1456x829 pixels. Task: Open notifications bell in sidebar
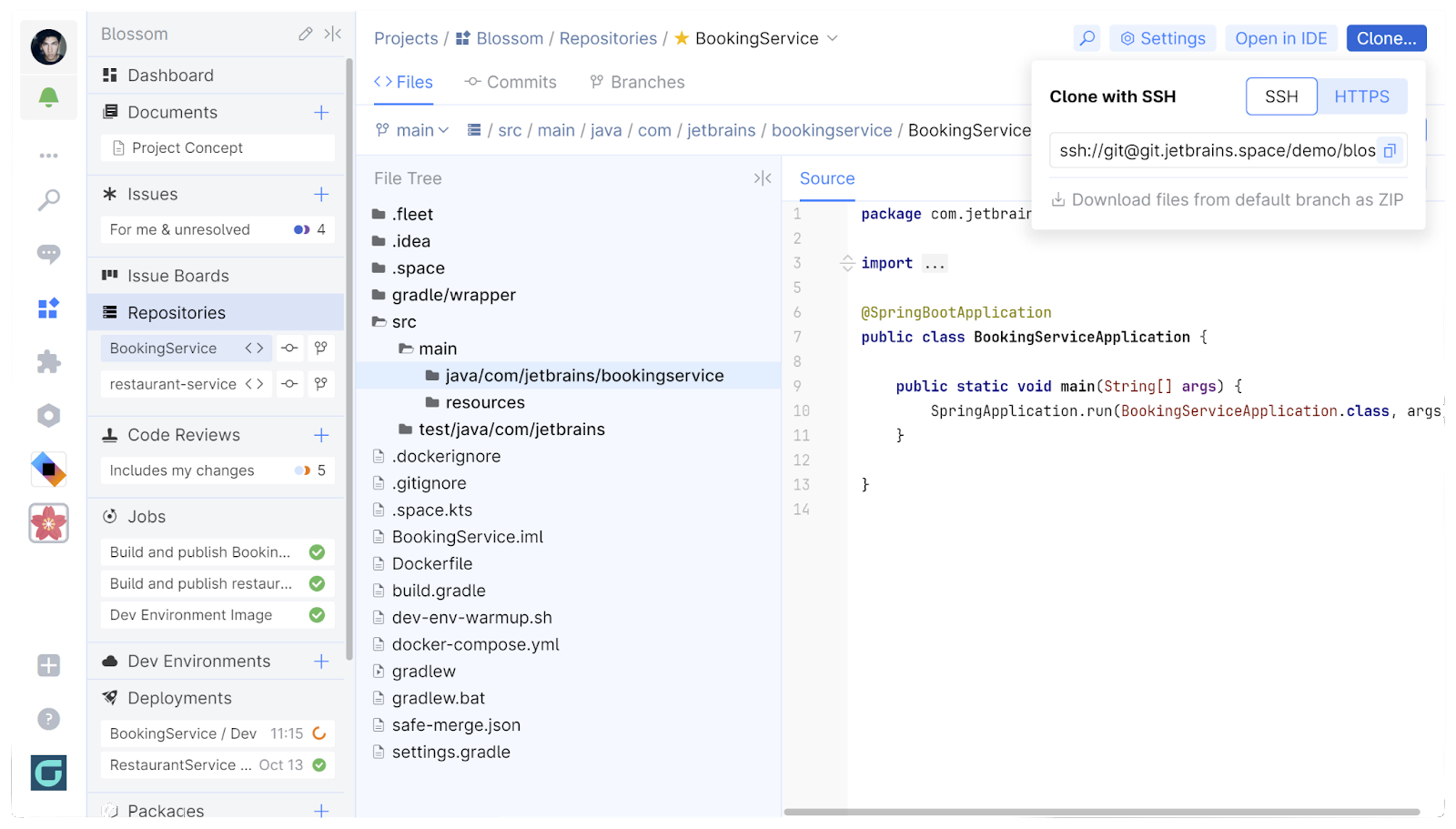[x=48, y=97]
